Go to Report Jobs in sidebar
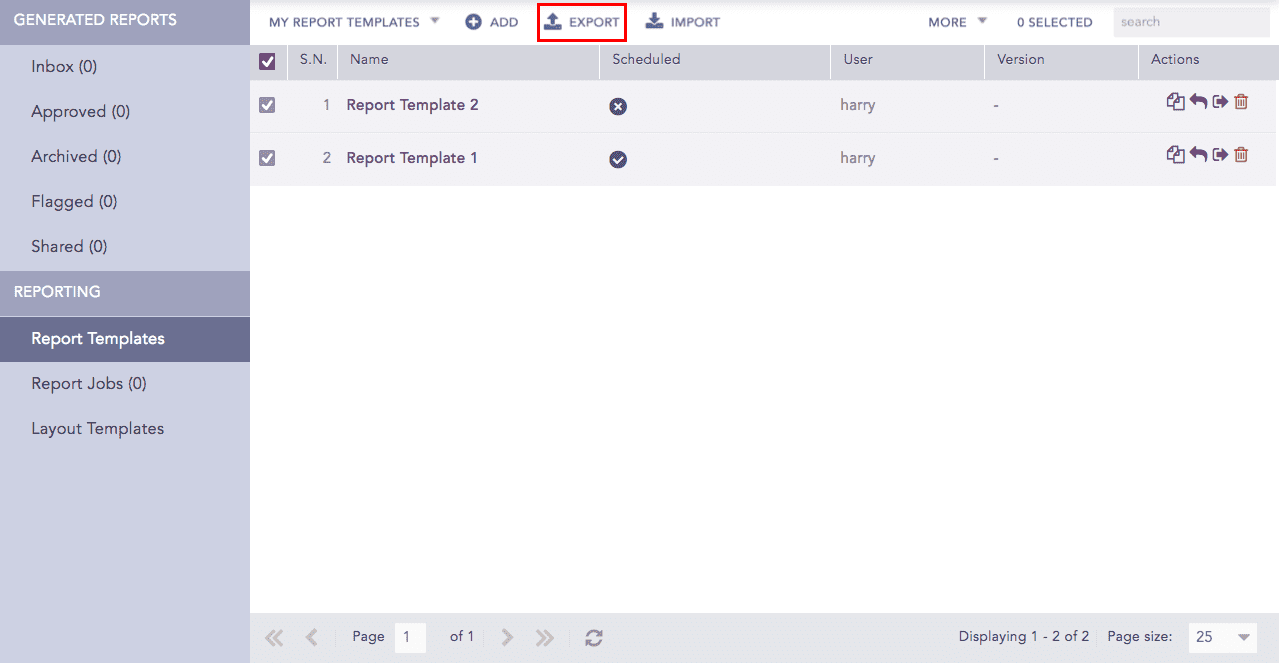The height and width of the screenshot is (663, 1279). pos(89,384)
